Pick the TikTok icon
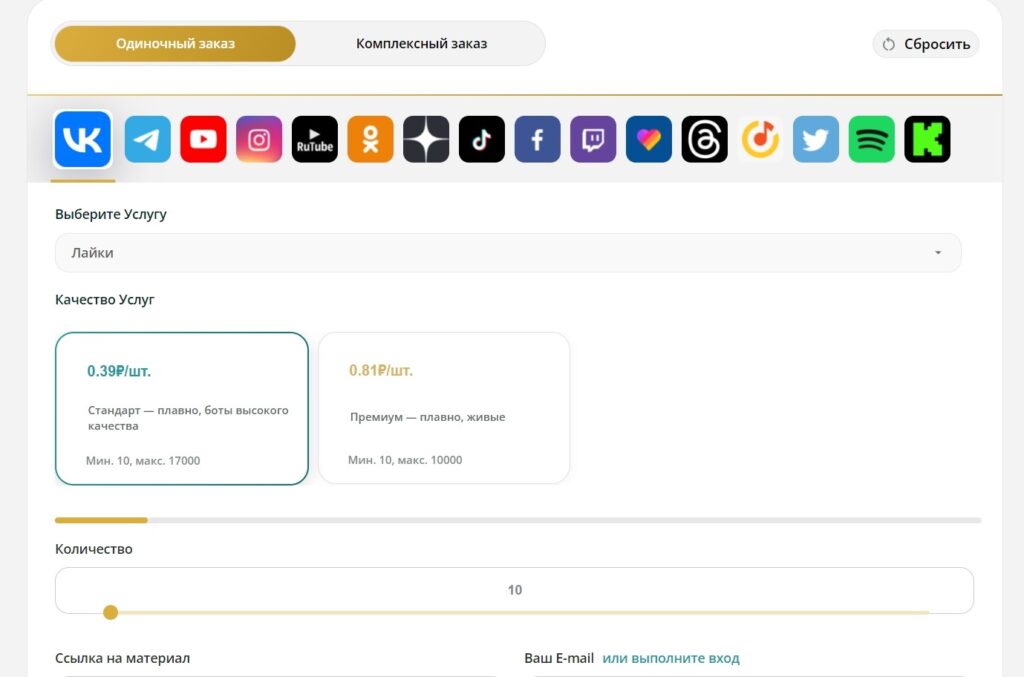Screen dimensions: 1024x677 [x=482, y=139]
